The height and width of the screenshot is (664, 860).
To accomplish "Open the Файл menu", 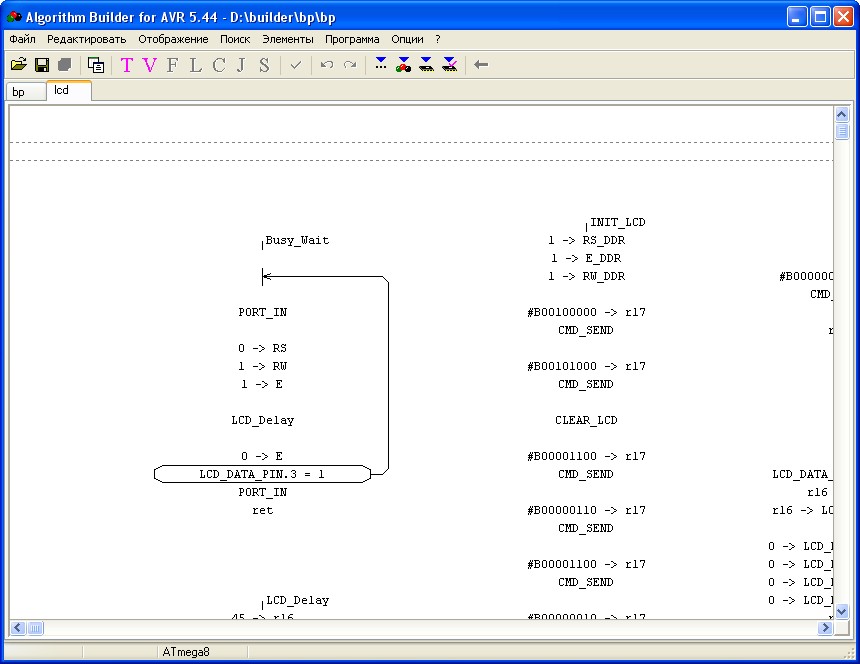I will [22, 39].
